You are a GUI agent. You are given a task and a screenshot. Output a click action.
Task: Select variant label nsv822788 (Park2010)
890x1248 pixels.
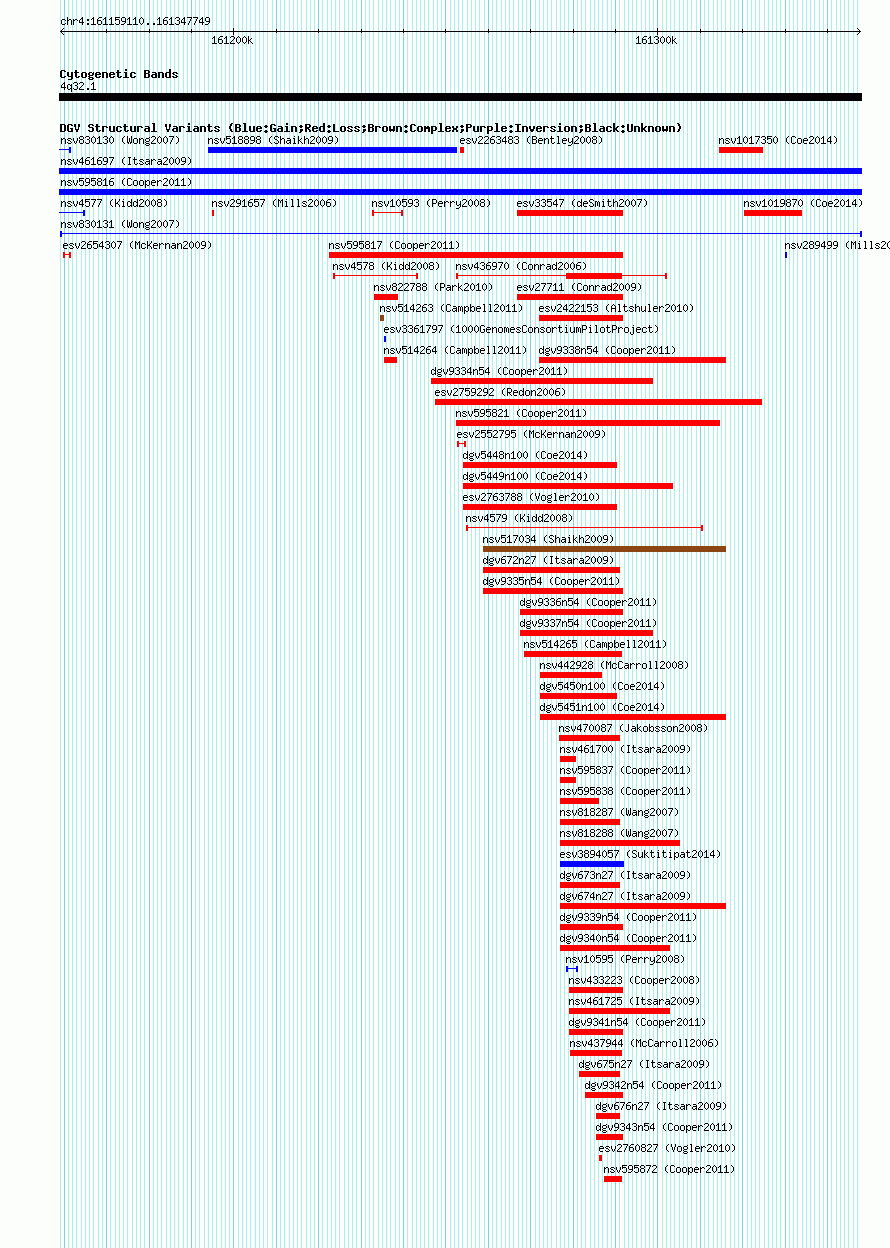coord(433,287)
